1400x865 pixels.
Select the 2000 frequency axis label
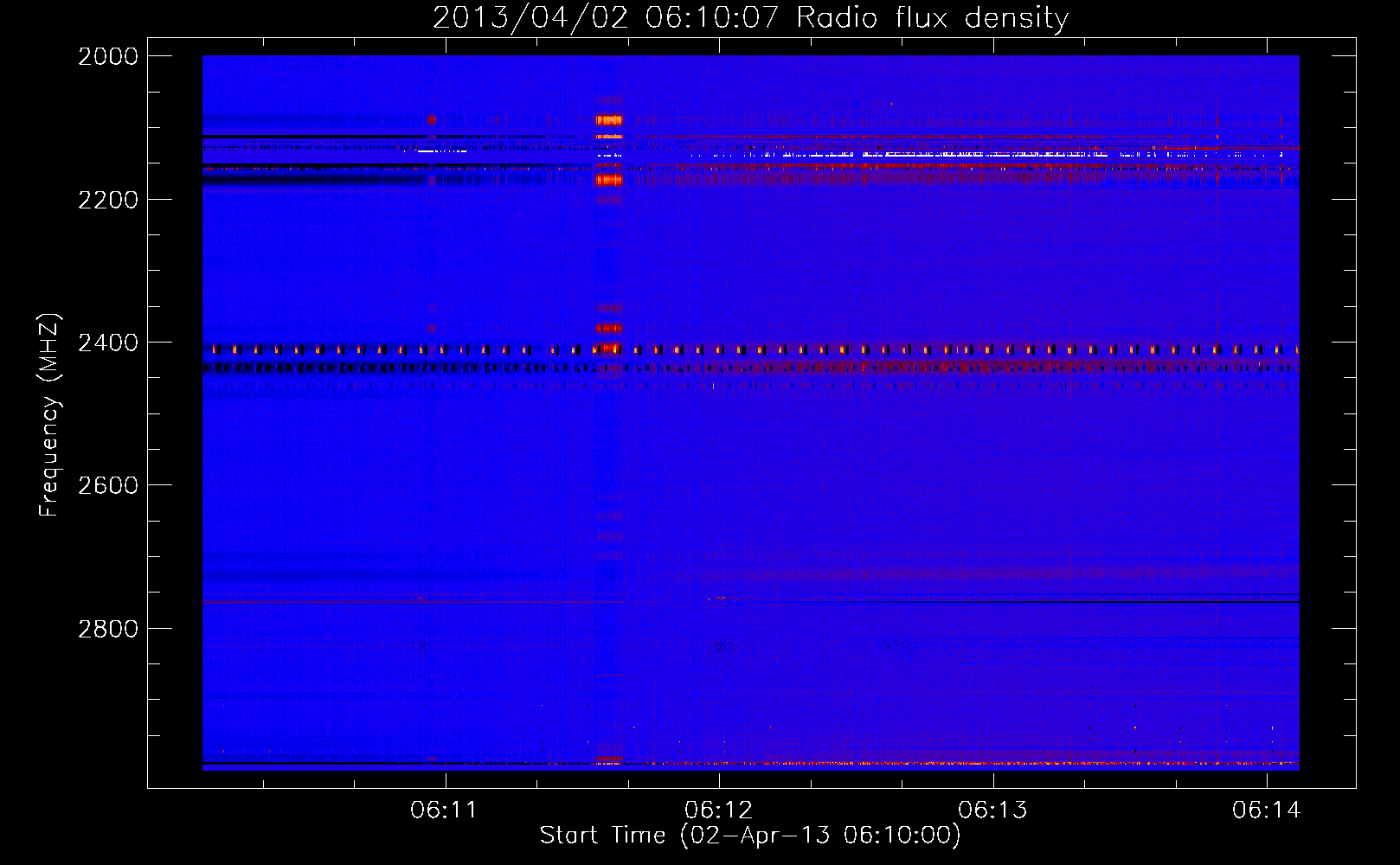point(108,56)
